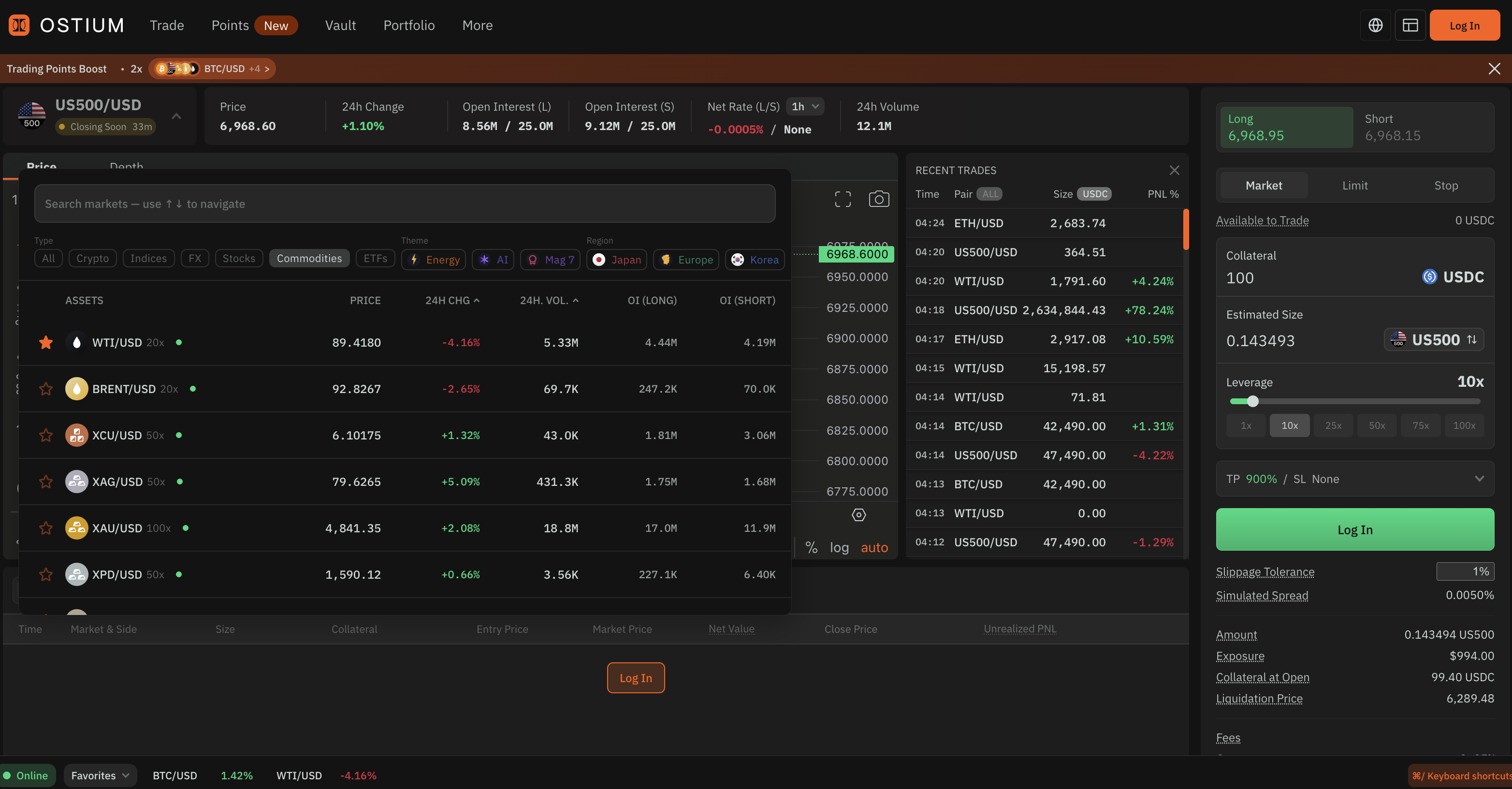Enable the Energy theme filter
The height and width of the screenshot is (789, 1512).
point(433,260)
